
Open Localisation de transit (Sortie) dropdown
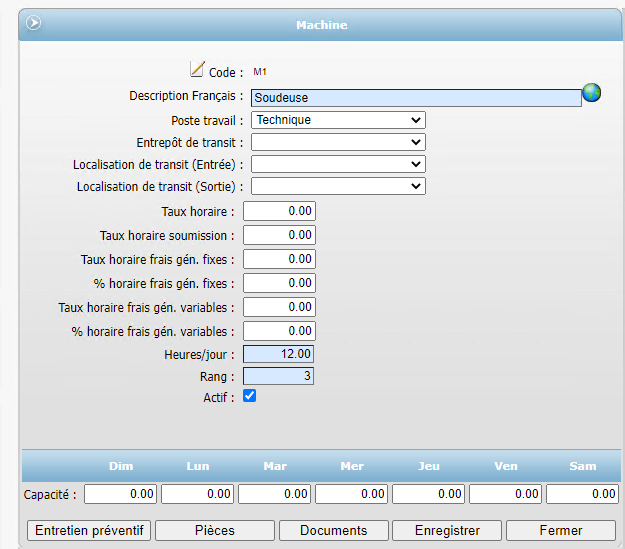[338, 186]
